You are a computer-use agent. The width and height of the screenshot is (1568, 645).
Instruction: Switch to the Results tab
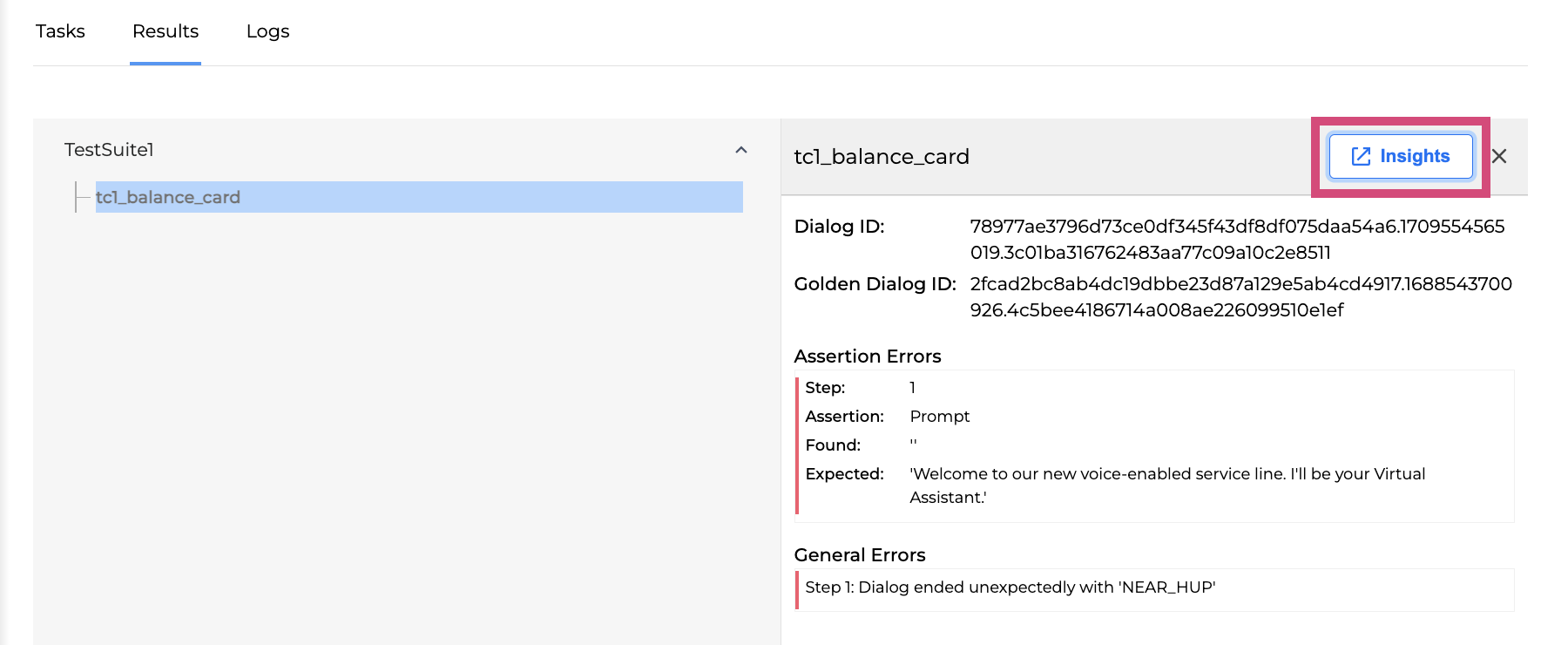click(x=166, y=31)
